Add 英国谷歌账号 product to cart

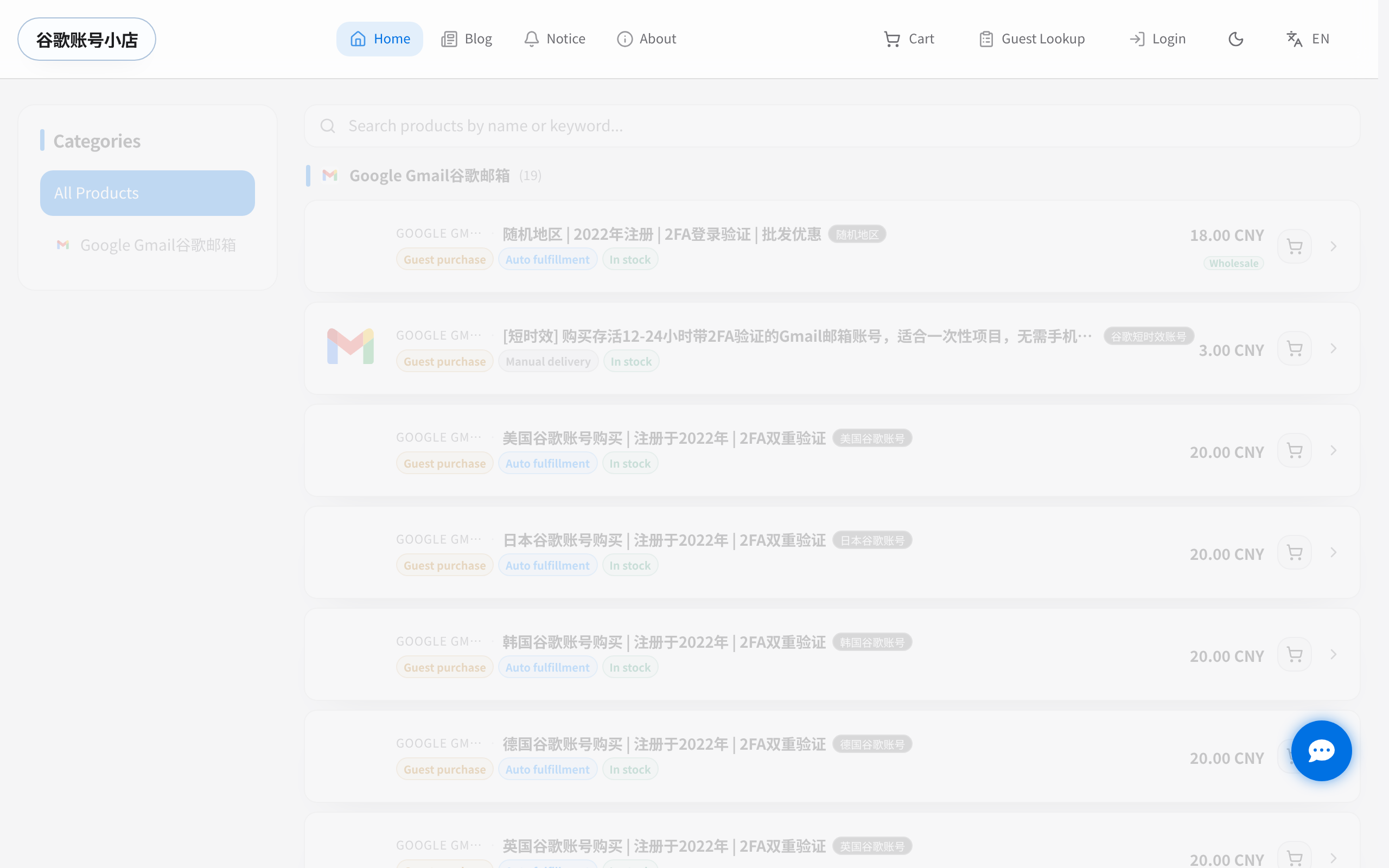point(1294,858)
